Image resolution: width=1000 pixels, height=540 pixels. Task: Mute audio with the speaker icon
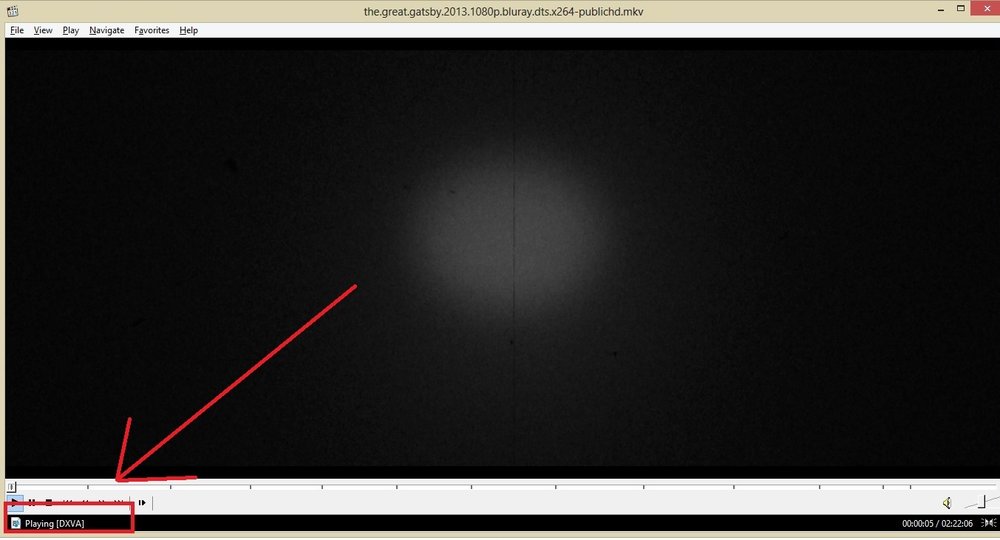point(947,503)
